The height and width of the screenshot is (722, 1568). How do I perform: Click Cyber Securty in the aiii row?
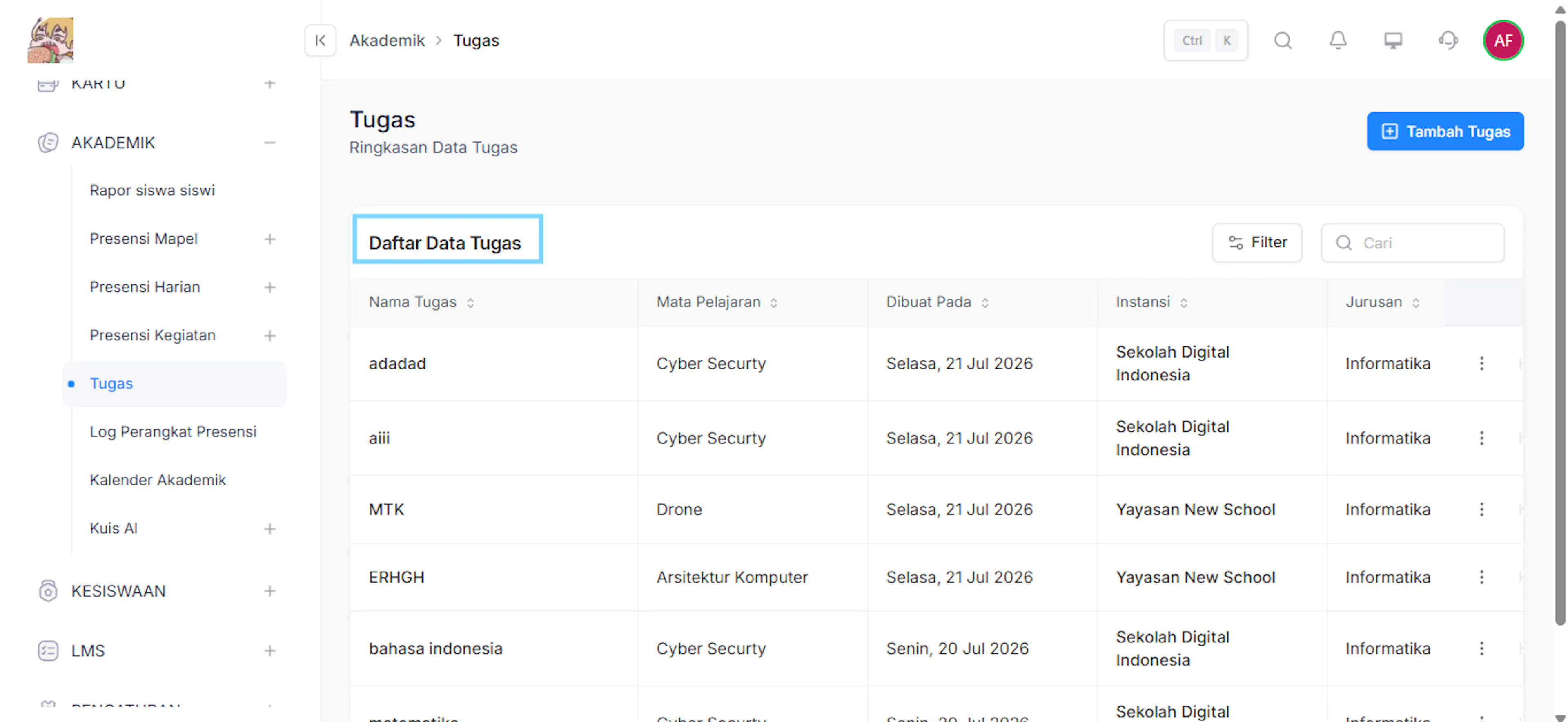click(710, 438)
